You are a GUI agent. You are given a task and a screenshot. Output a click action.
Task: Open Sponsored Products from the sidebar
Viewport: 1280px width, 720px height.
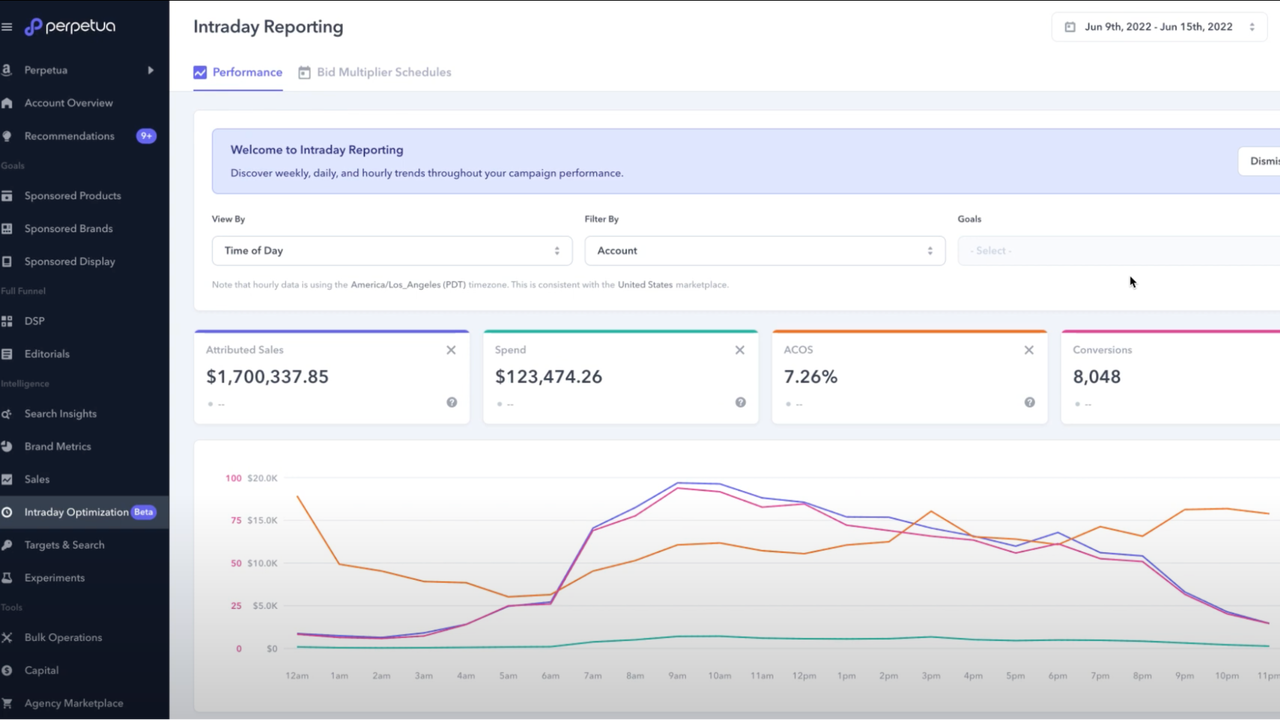73,195
